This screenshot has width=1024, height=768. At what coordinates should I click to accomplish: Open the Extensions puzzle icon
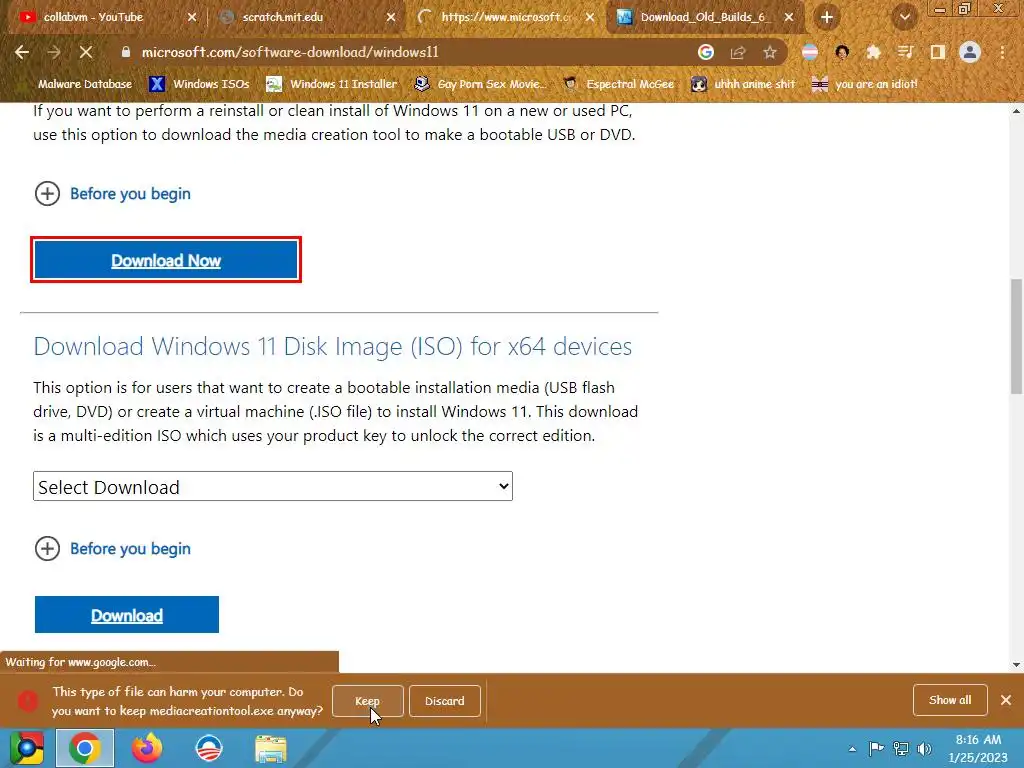pos(873,52)
